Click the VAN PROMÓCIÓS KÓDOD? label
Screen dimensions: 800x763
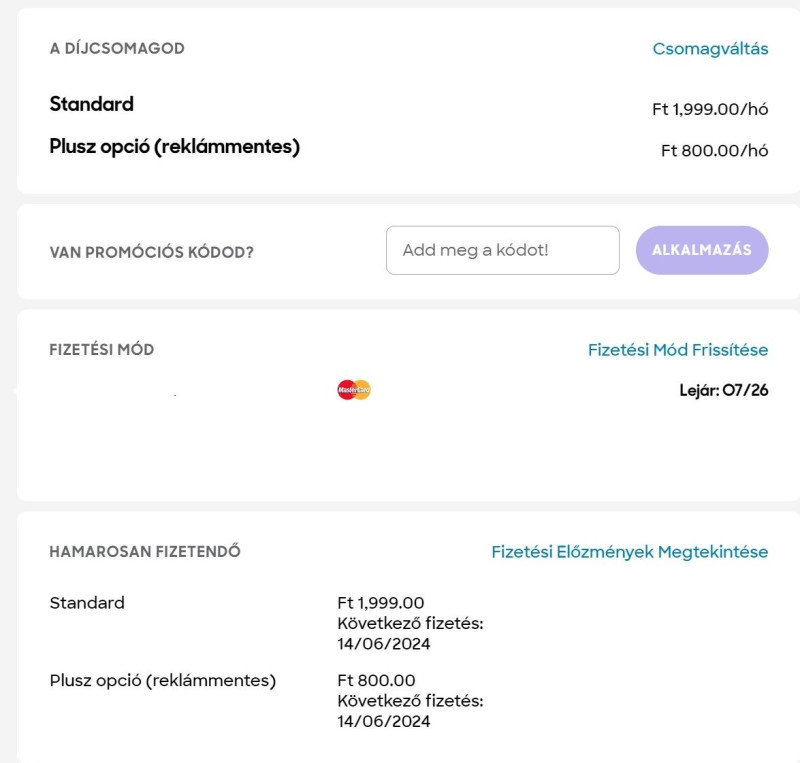coord(151,252)
